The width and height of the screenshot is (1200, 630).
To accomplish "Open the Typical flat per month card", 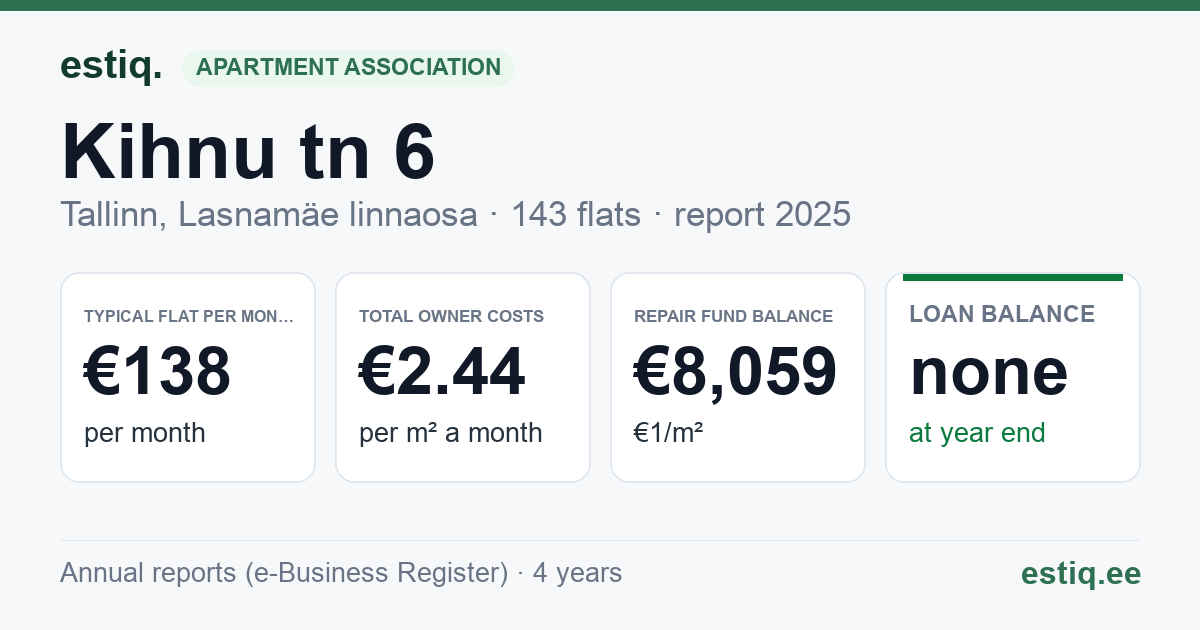I will [x=188, y=377].
